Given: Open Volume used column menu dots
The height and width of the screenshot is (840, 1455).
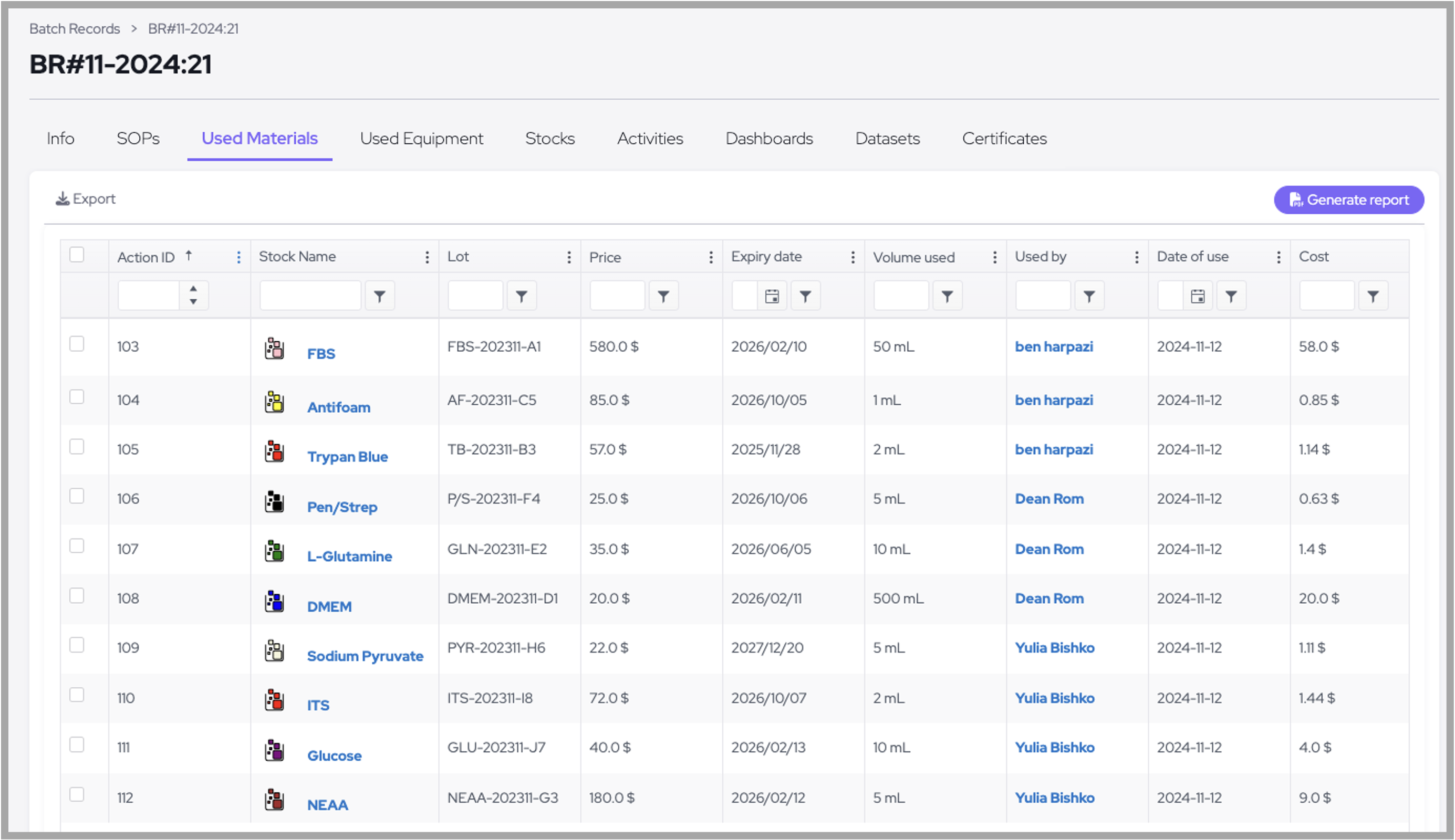Looking at the screenshot, I should [x=995, y=257].
